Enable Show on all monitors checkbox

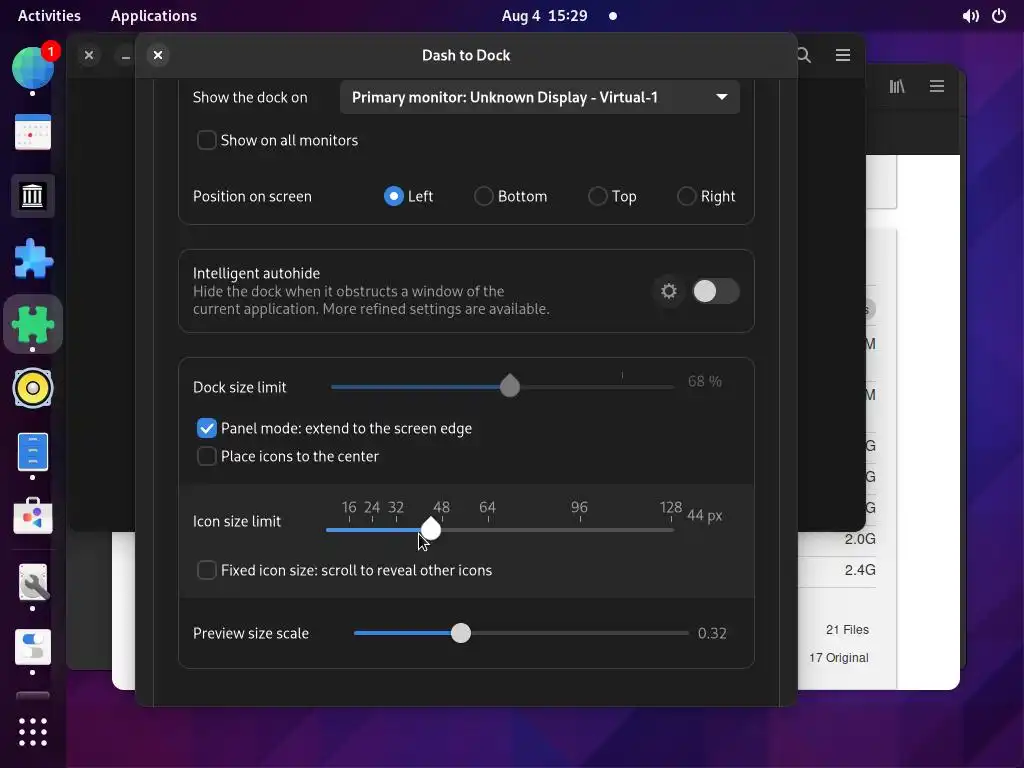tap(207, 140)
